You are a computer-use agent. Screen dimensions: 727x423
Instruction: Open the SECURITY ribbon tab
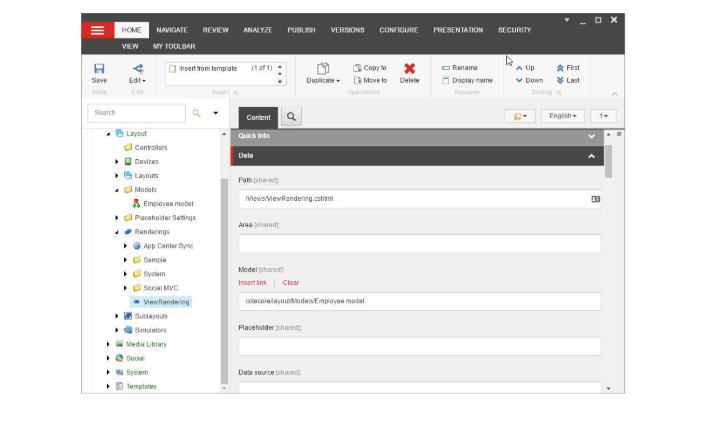pyautogui.click(x=515, y=30)
